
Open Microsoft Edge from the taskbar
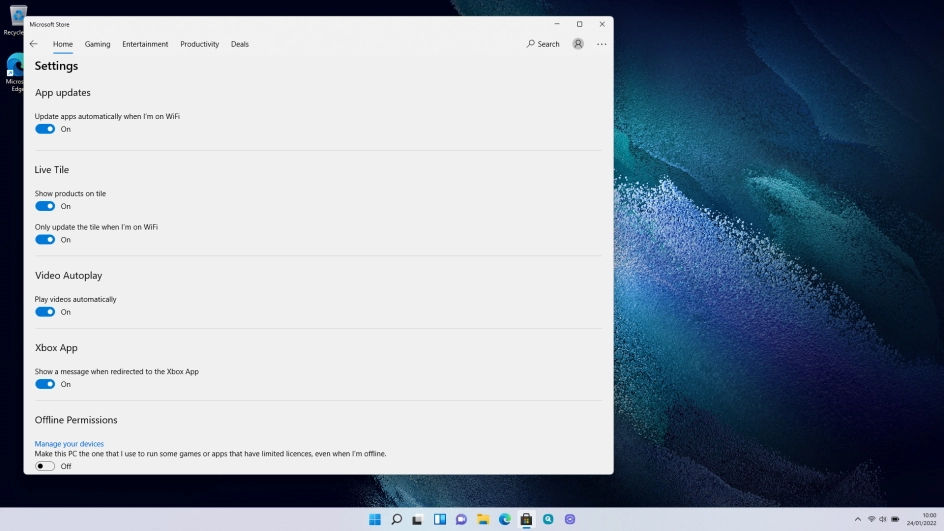click(x=505, y=519)
